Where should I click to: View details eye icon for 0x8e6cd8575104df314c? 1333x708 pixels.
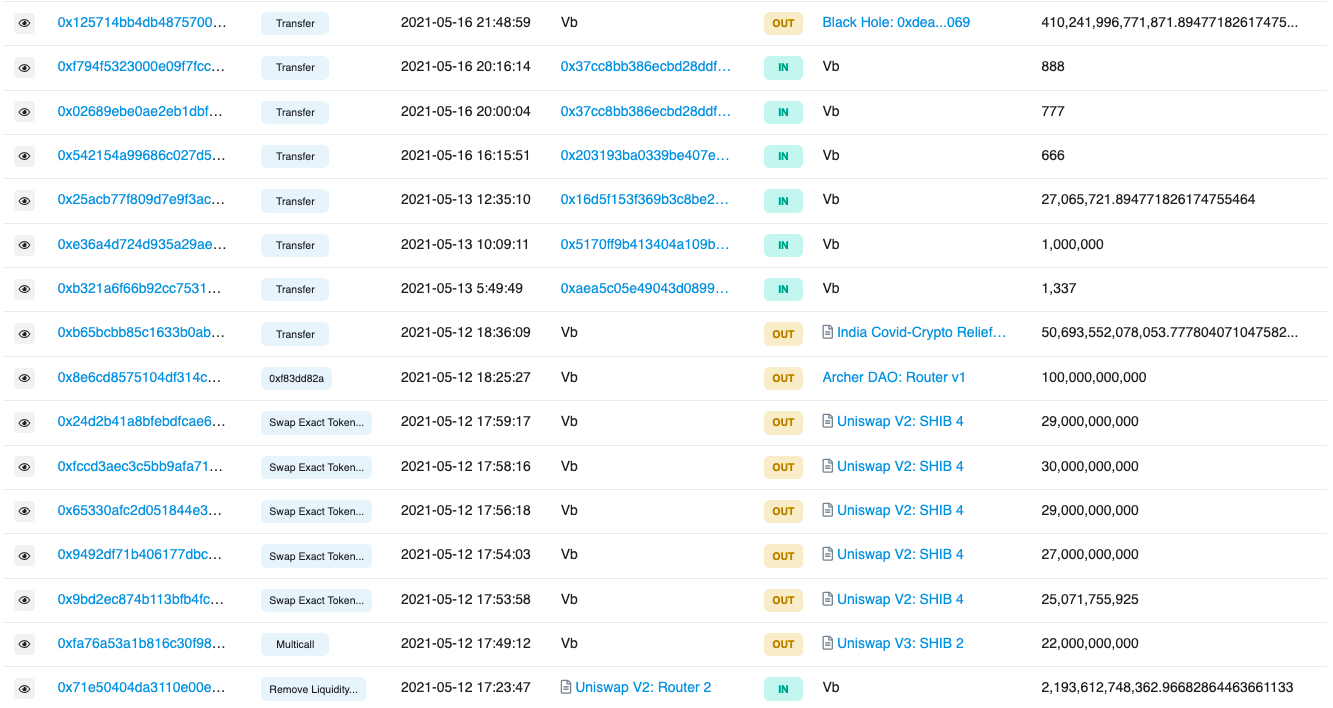coord(25,378)
